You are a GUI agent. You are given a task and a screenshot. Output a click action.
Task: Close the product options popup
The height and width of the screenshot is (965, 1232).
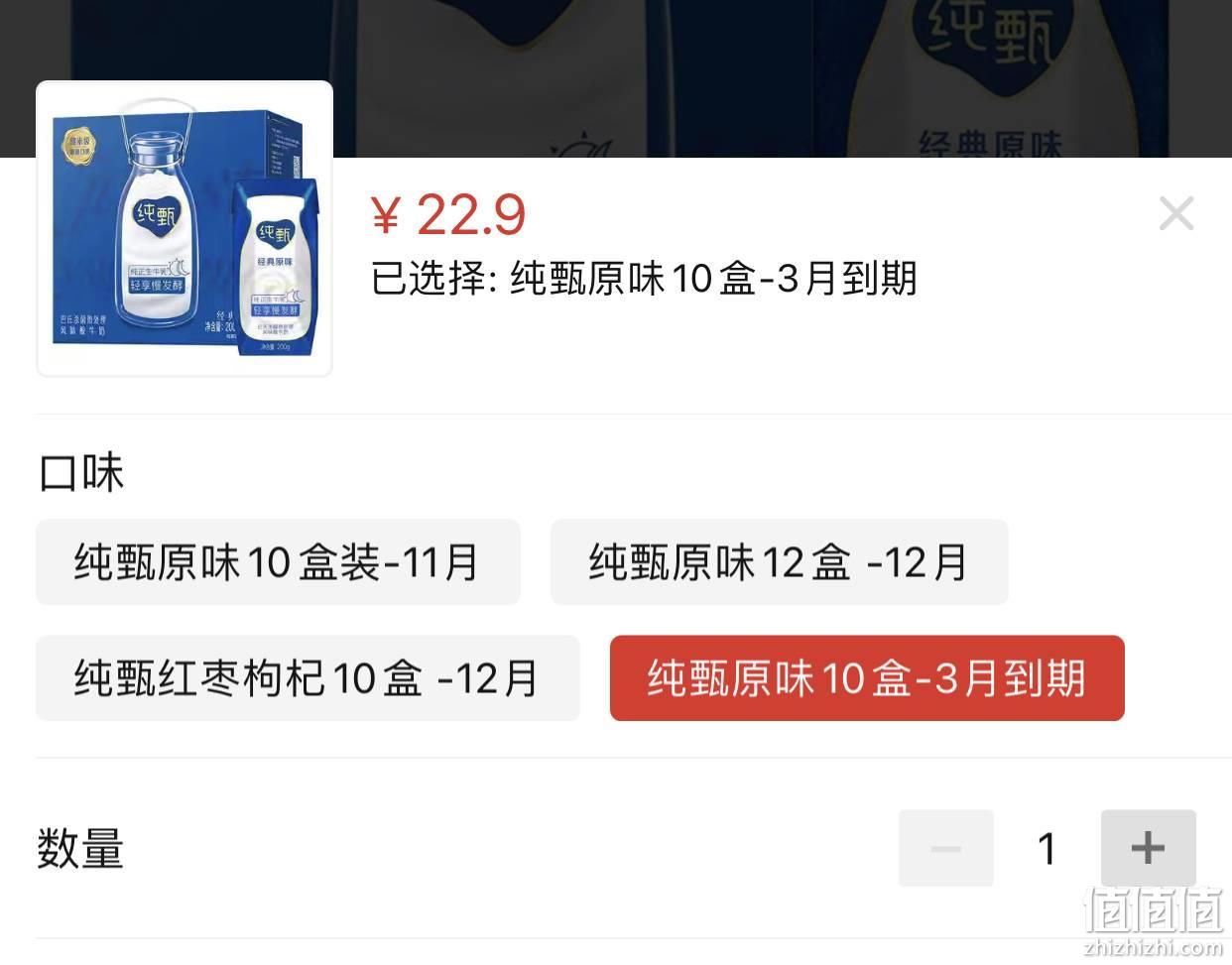pyautogui.click(x=1175, y=213)
